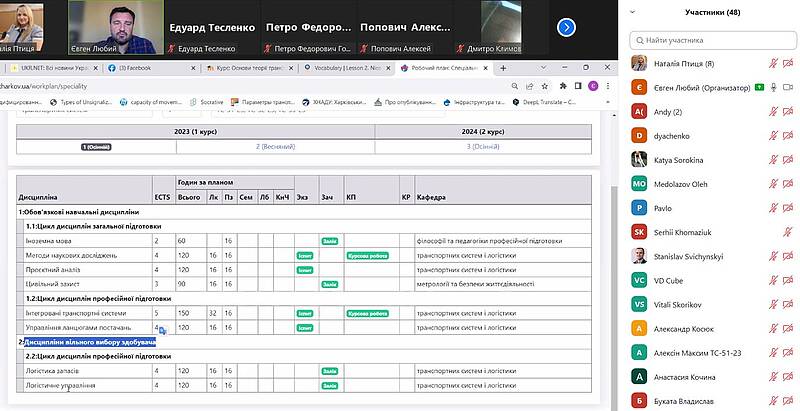Bookmark this page with the star icon

(x=545, y=86)
